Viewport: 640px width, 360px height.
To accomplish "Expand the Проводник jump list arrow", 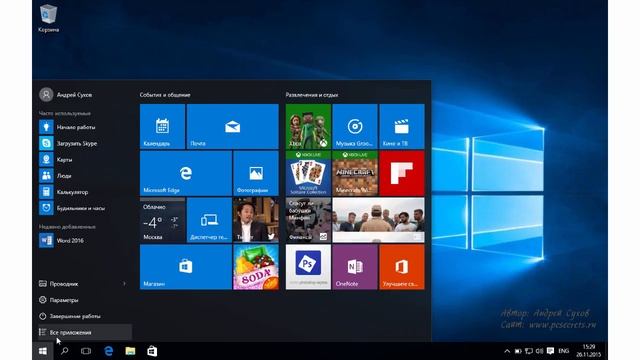I will (124, 284).
